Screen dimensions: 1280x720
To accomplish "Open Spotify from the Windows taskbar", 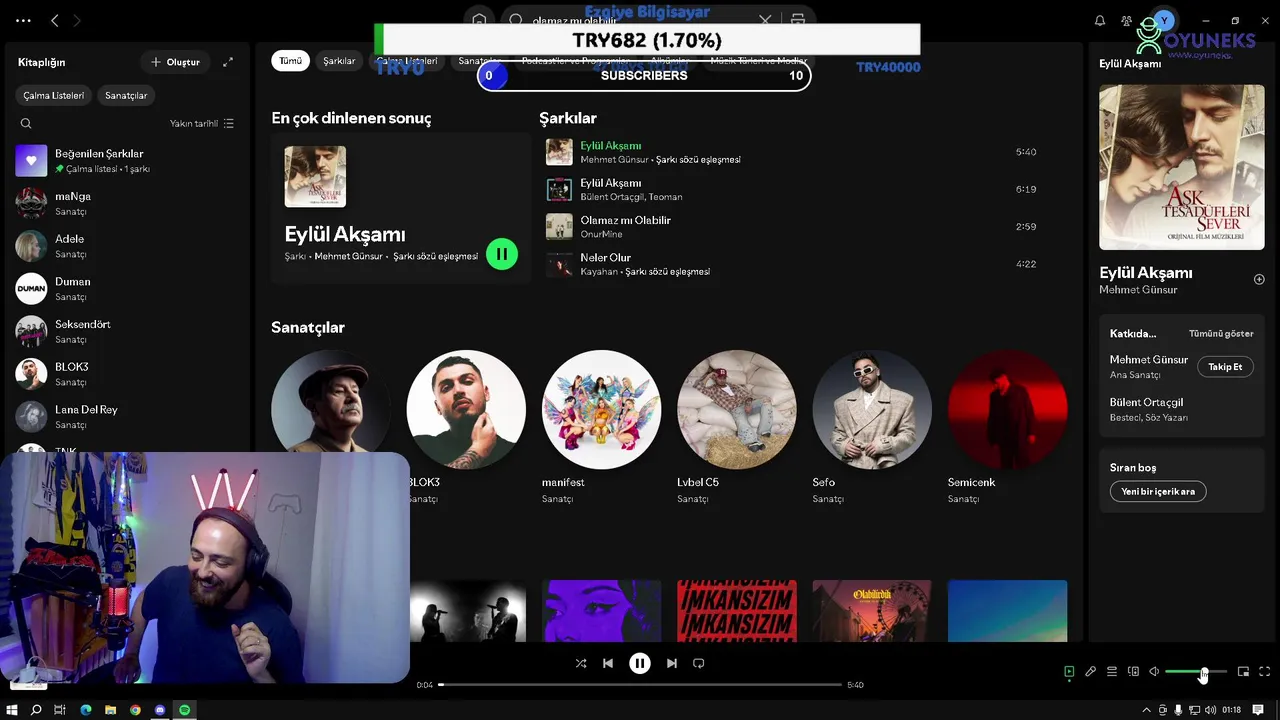I will [x=184, y=710].
